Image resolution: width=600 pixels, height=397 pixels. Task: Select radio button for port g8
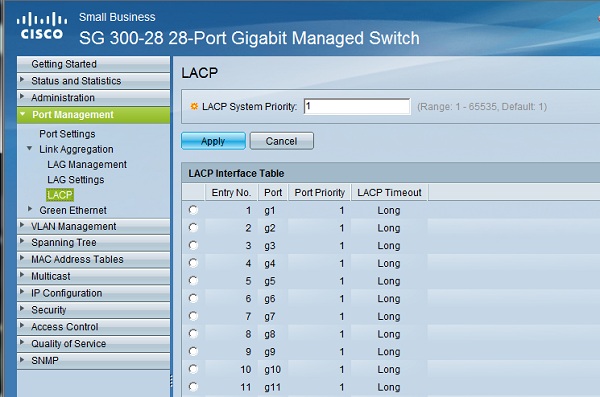point(193,333)
